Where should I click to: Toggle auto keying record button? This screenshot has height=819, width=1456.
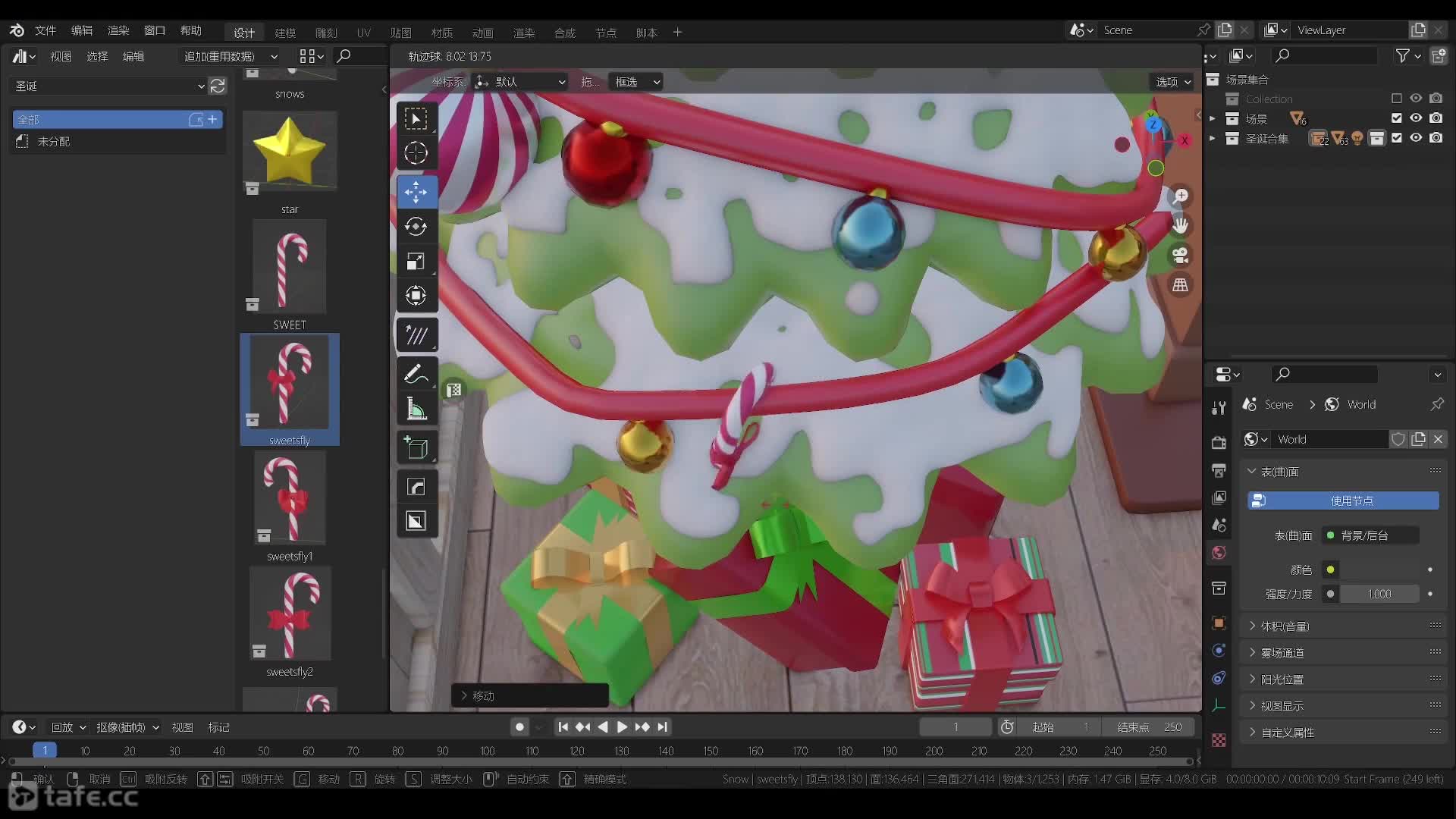point(519,727)
